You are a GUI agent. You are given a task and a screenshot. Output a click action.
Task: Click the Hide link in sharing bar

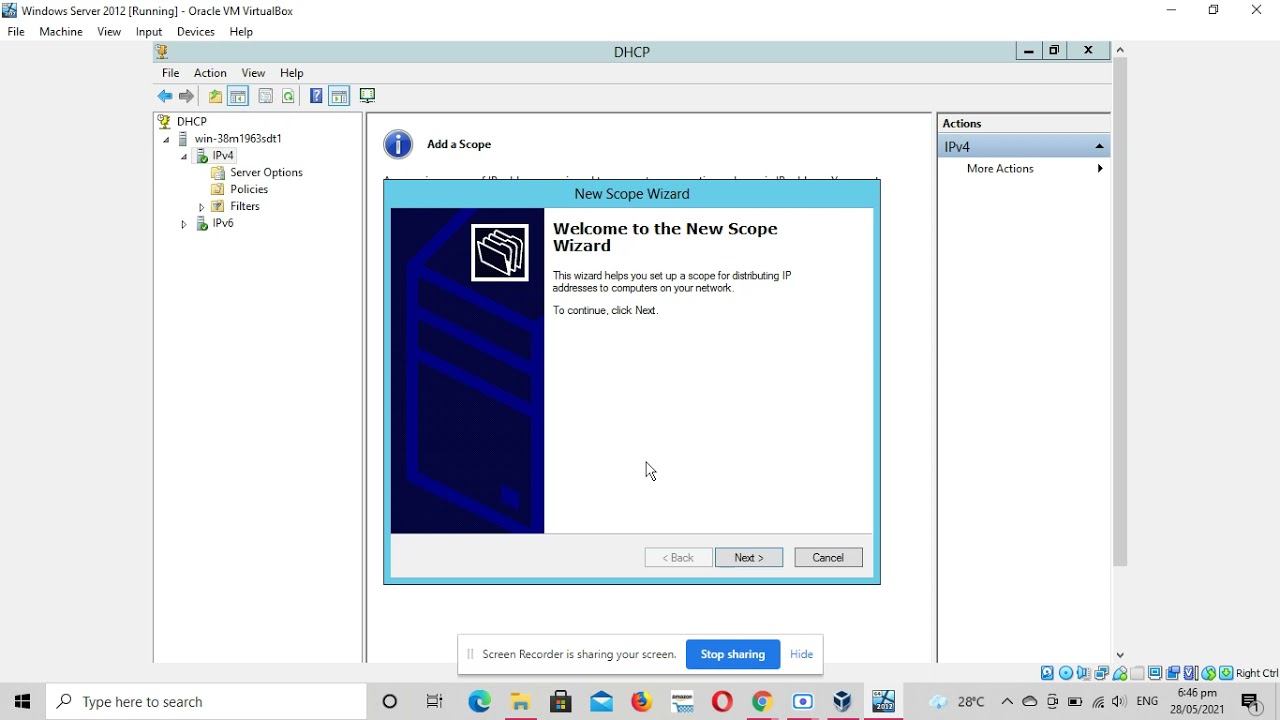point(801,654)
